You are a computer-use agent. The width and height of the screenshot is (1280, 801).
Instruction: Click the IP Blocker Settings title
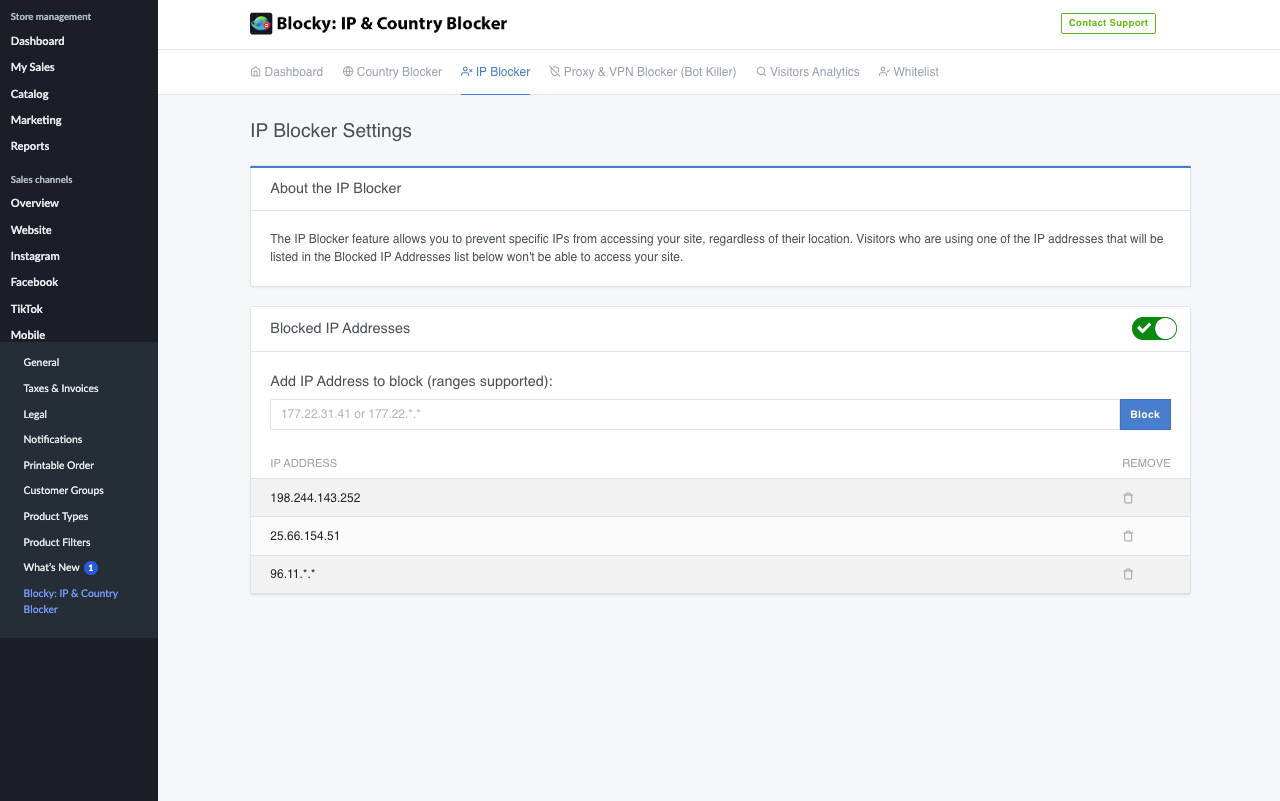pyautogui.click(x=331, y=131)
